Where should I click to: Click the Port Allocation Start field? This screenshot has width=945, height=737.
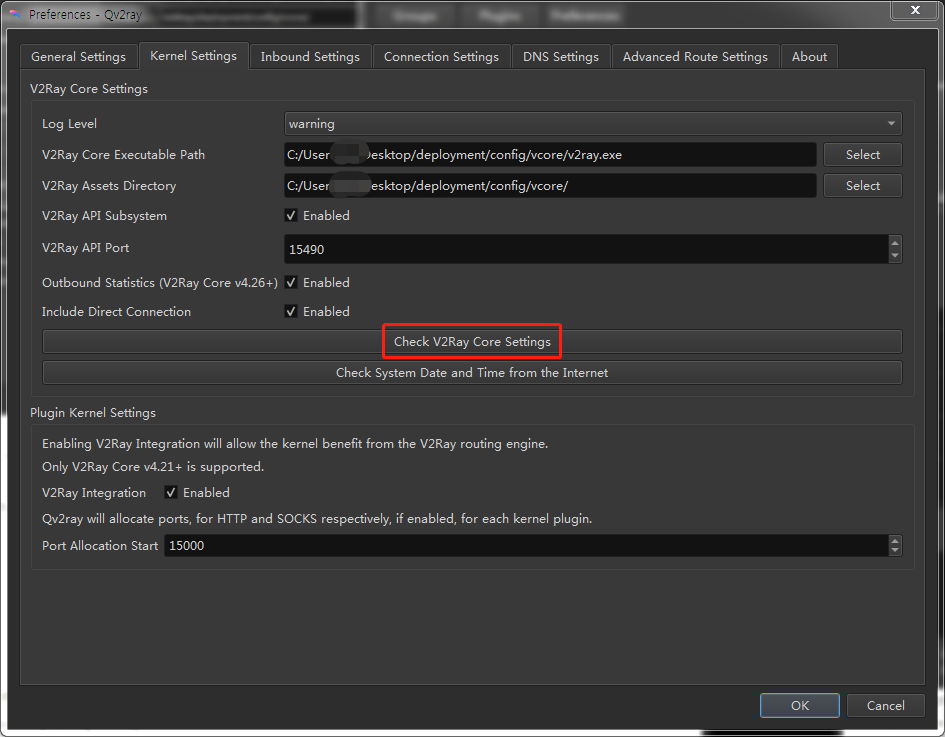526,545
